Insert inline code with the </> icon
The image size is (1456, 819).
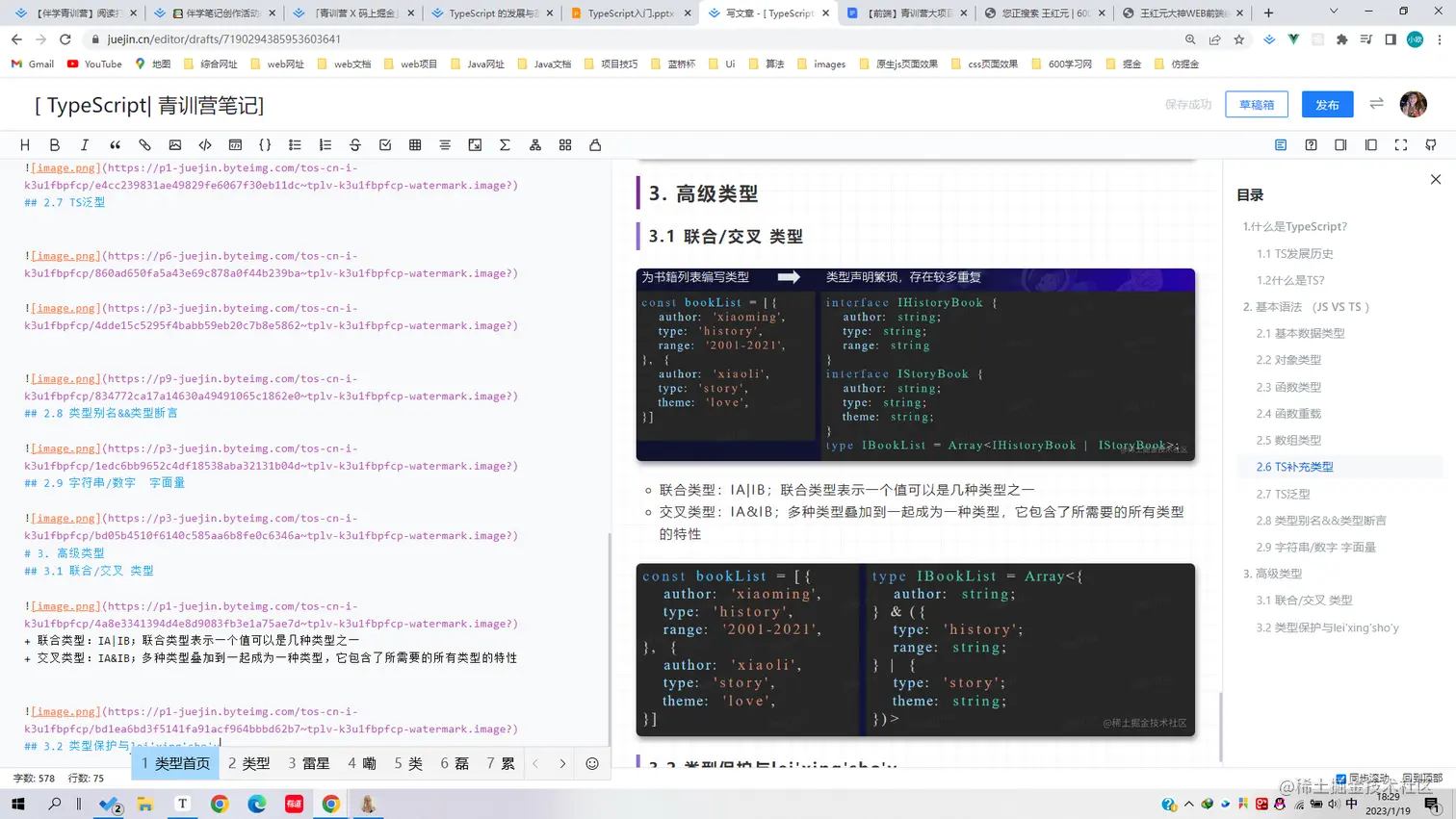[x=205, y=145]
